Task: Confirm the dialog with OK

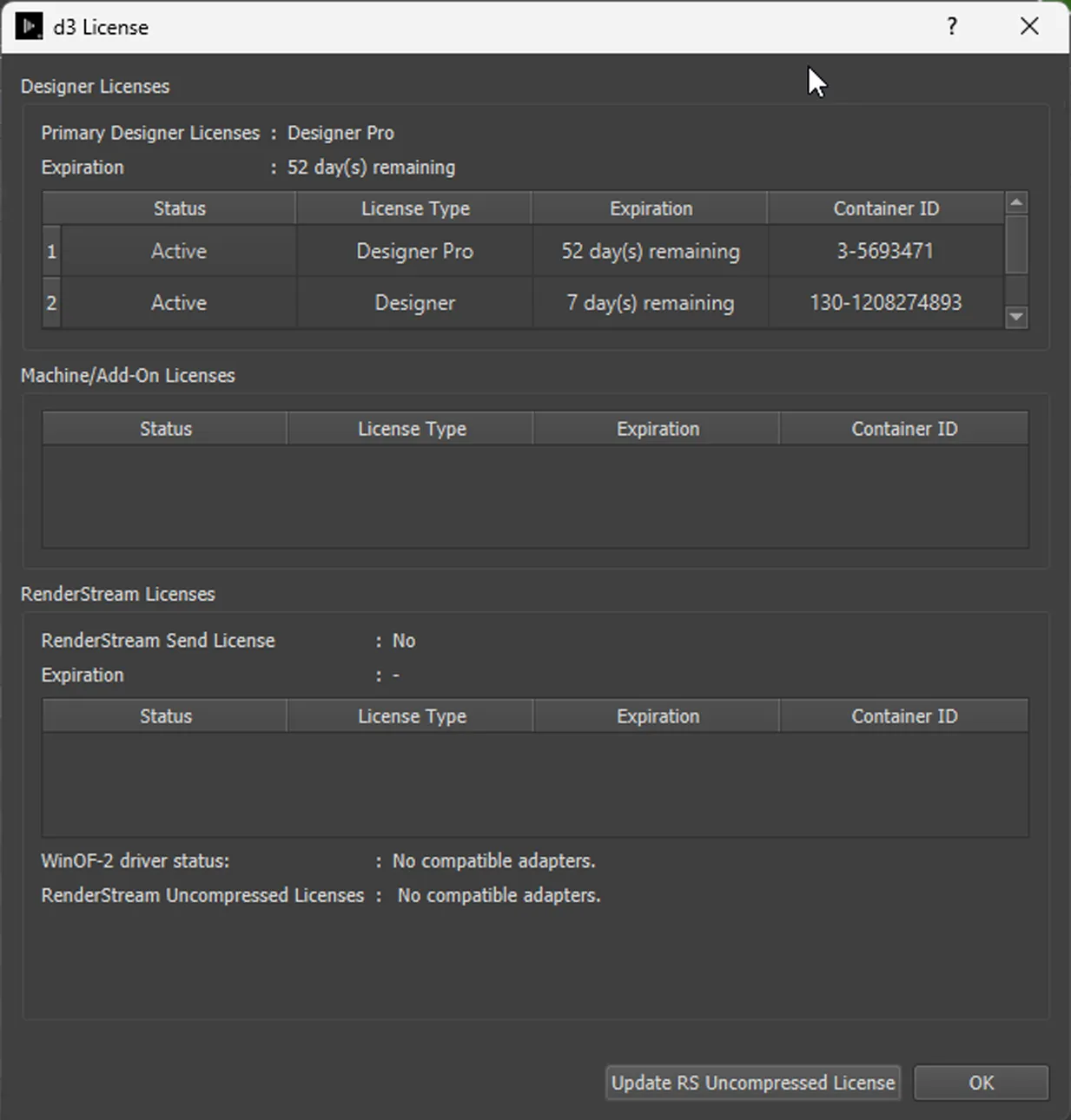Action: coord(981,1083)
